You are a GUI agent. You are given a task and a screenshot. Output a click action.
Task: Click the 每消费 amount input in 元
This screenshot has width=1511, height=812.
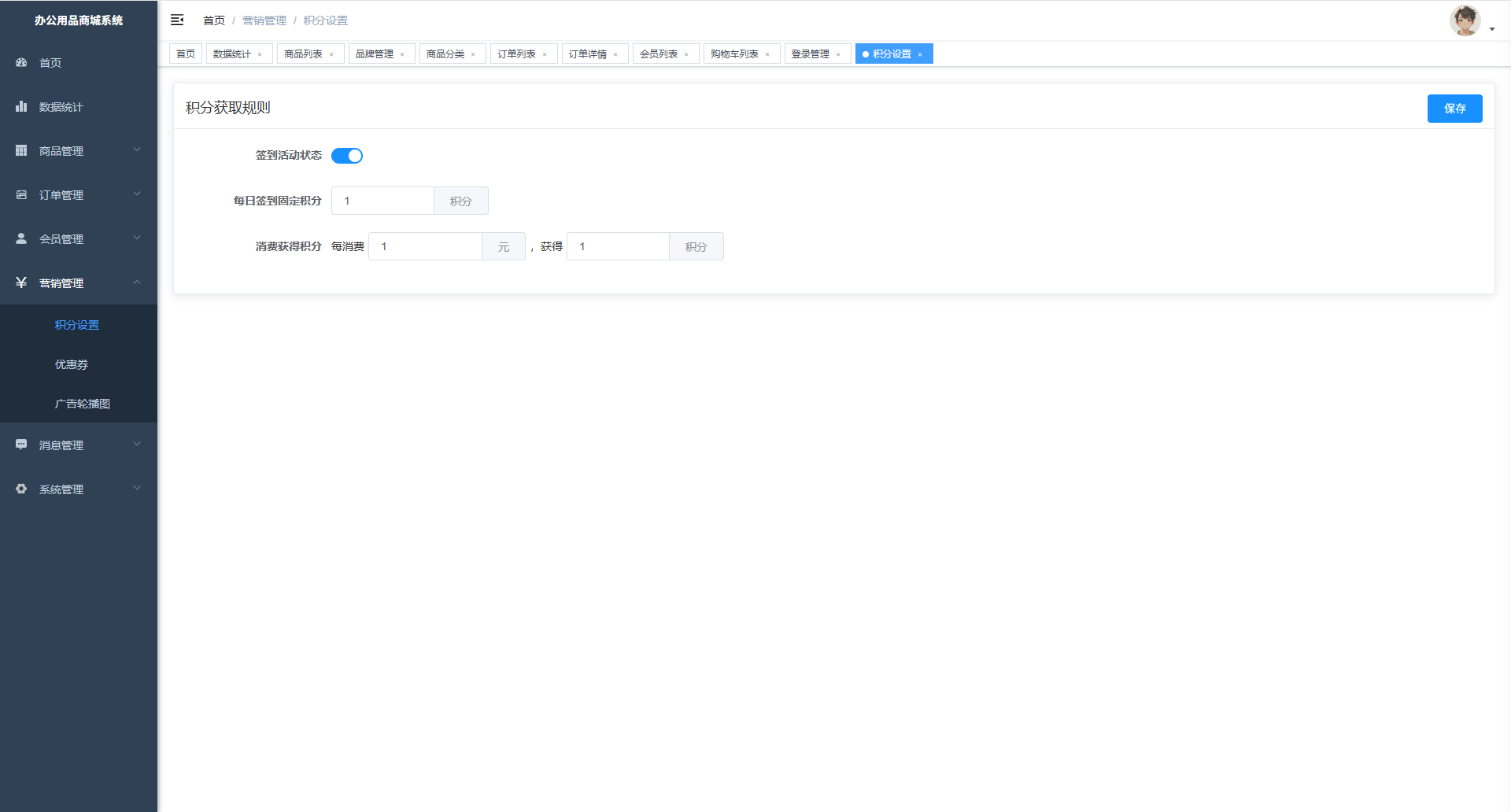(x=425, y=246)
